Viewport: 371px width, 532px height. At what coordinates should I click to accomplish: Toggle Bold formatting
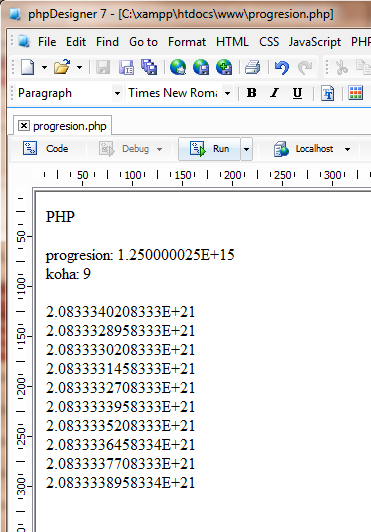(x=252, y=93)
